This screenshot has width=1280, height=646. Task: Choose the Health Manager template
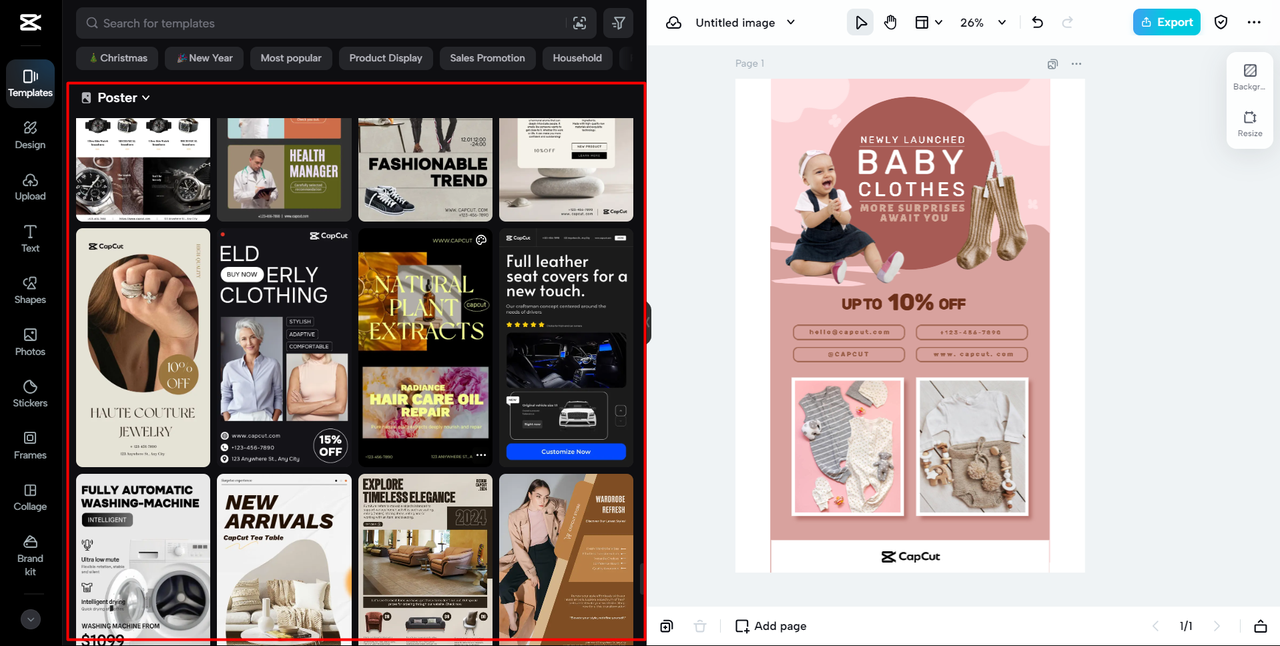pyautogui.click(x=284, y=169)
